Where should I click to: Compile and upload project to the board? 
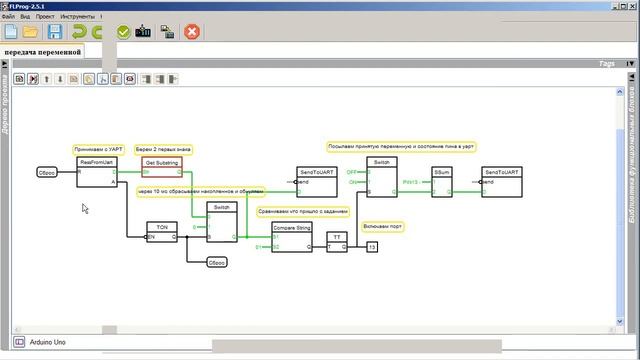pos(143,31)
